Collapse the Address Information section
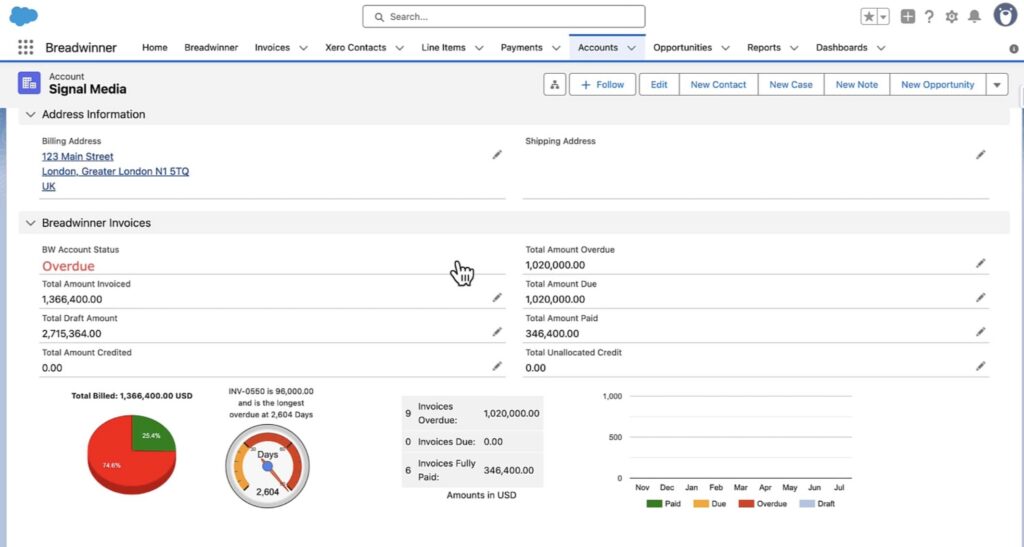This screenshot has height=547, width=1024. coord(30,115)
